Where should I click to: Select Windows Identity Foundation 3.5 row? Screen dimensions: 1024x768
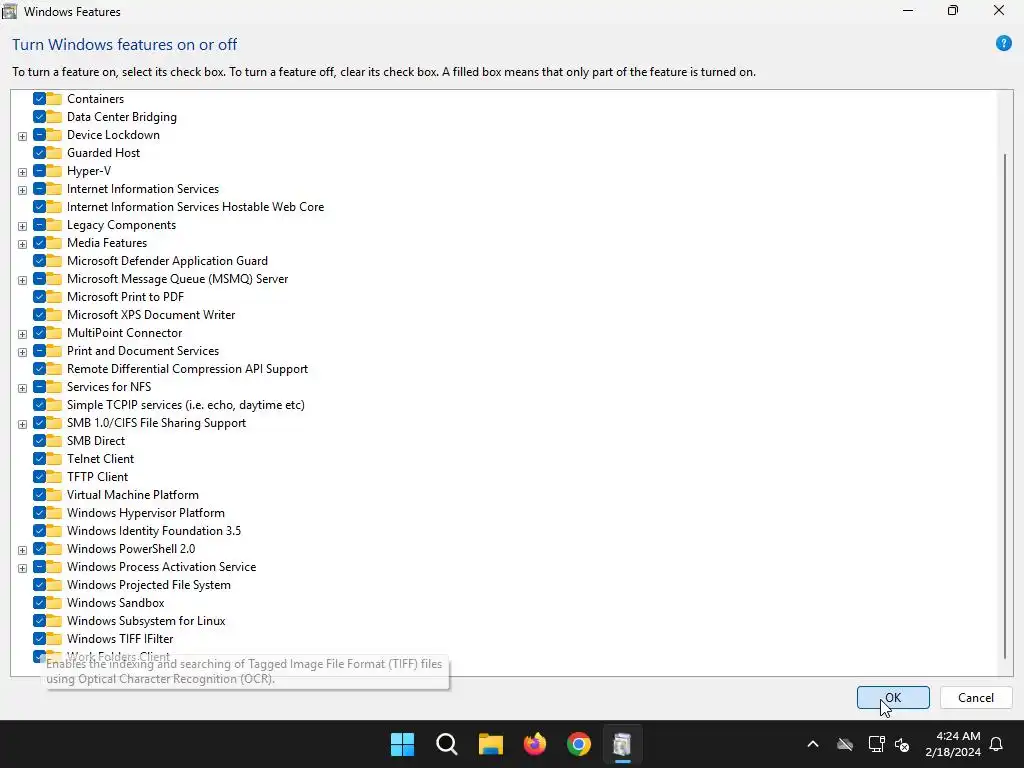point(153,531)
